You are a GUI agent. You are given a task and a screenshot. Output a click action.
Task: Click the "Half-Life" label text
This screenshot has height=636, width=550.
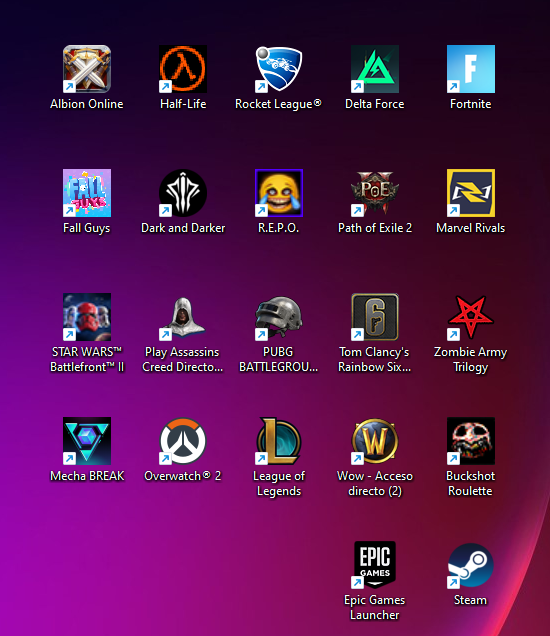point(183,104)
